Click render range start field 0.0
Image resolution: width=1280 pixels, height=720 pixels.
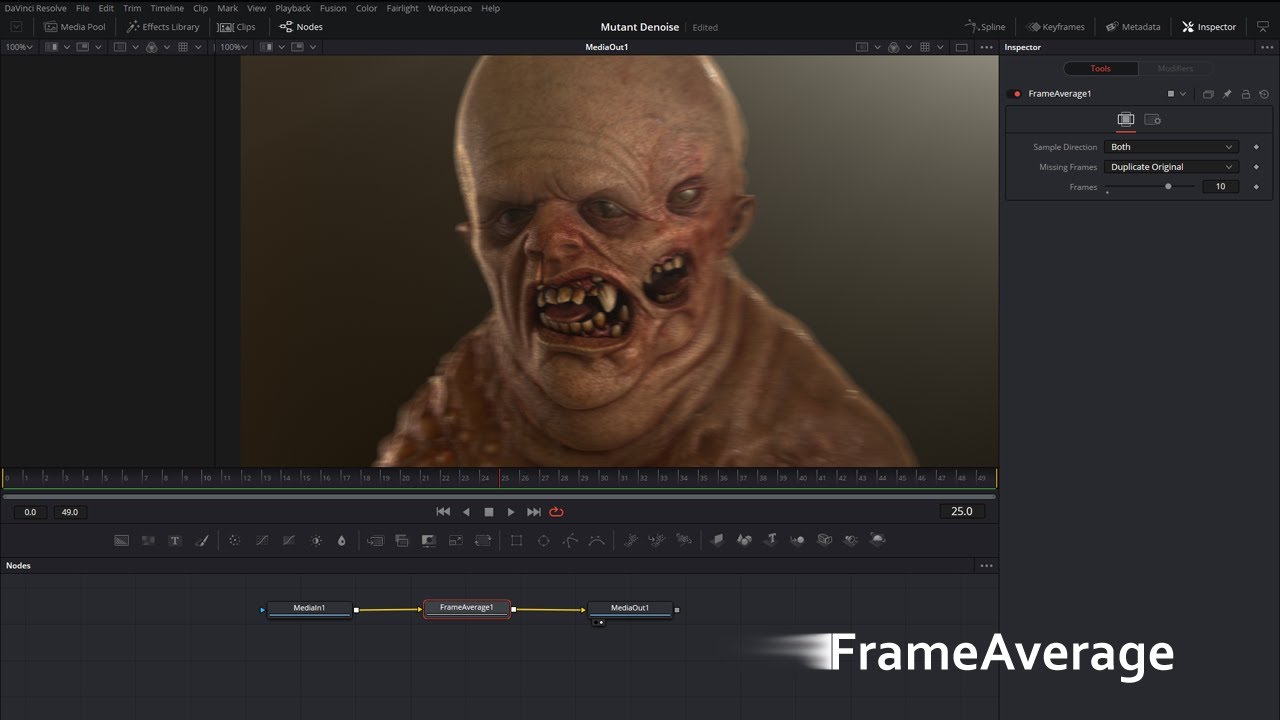[30, 512]
